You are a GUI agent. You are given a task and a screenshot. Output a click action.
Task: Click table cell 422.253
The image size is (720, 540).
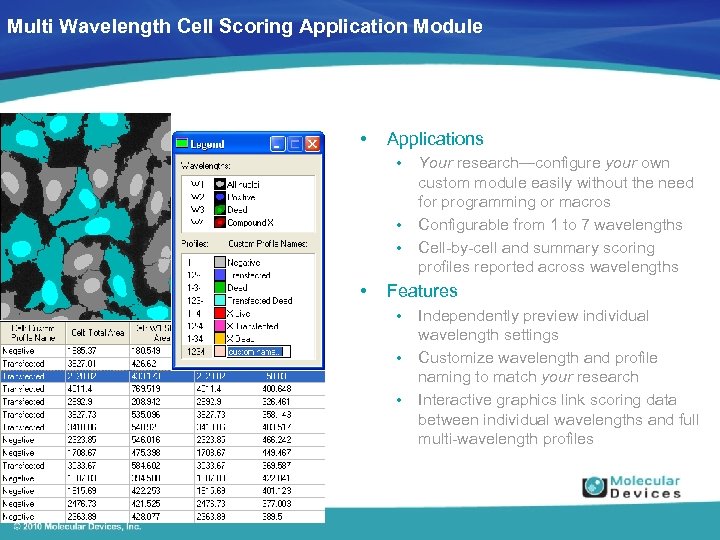coord(146,491)
